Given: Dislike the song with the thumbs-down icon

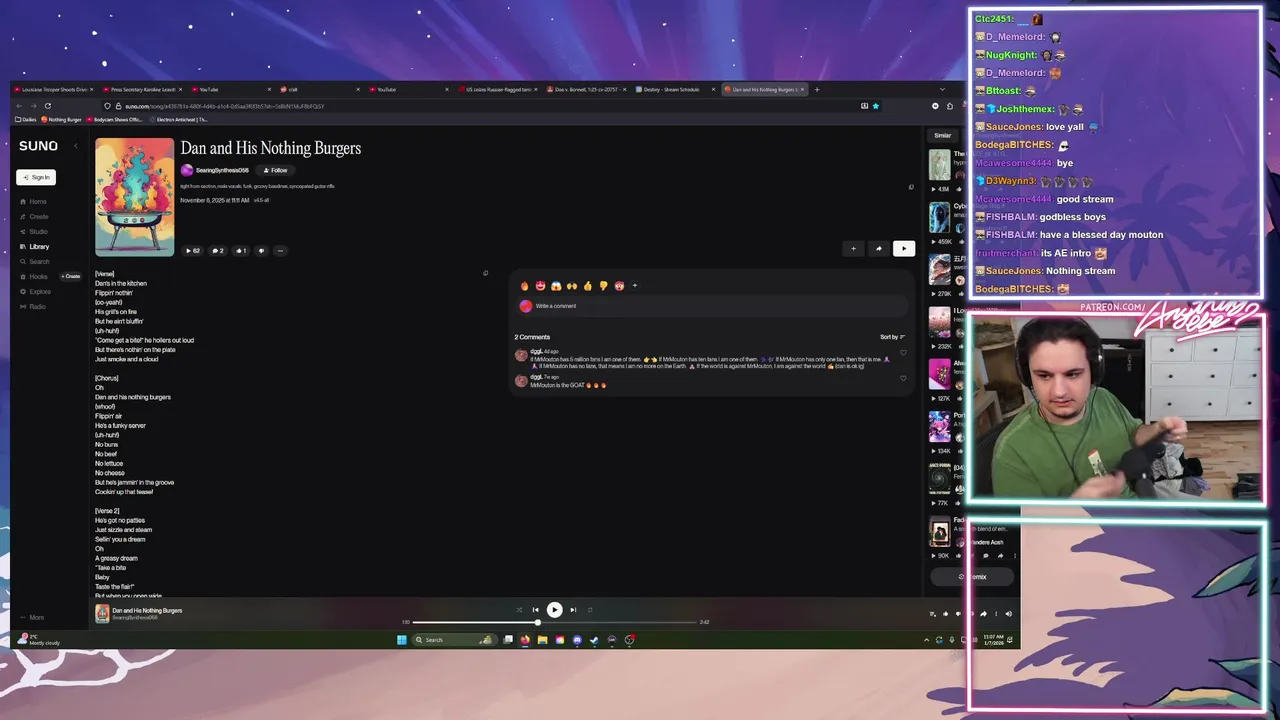Looking at the screenshot, I should (261, 250).
